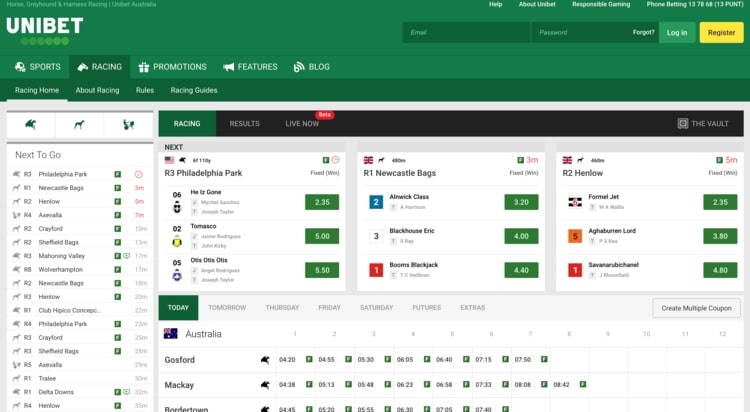Click jockey silks icon for Tomasco
This screenshot has height=412, width=750.
click(177, 242)
